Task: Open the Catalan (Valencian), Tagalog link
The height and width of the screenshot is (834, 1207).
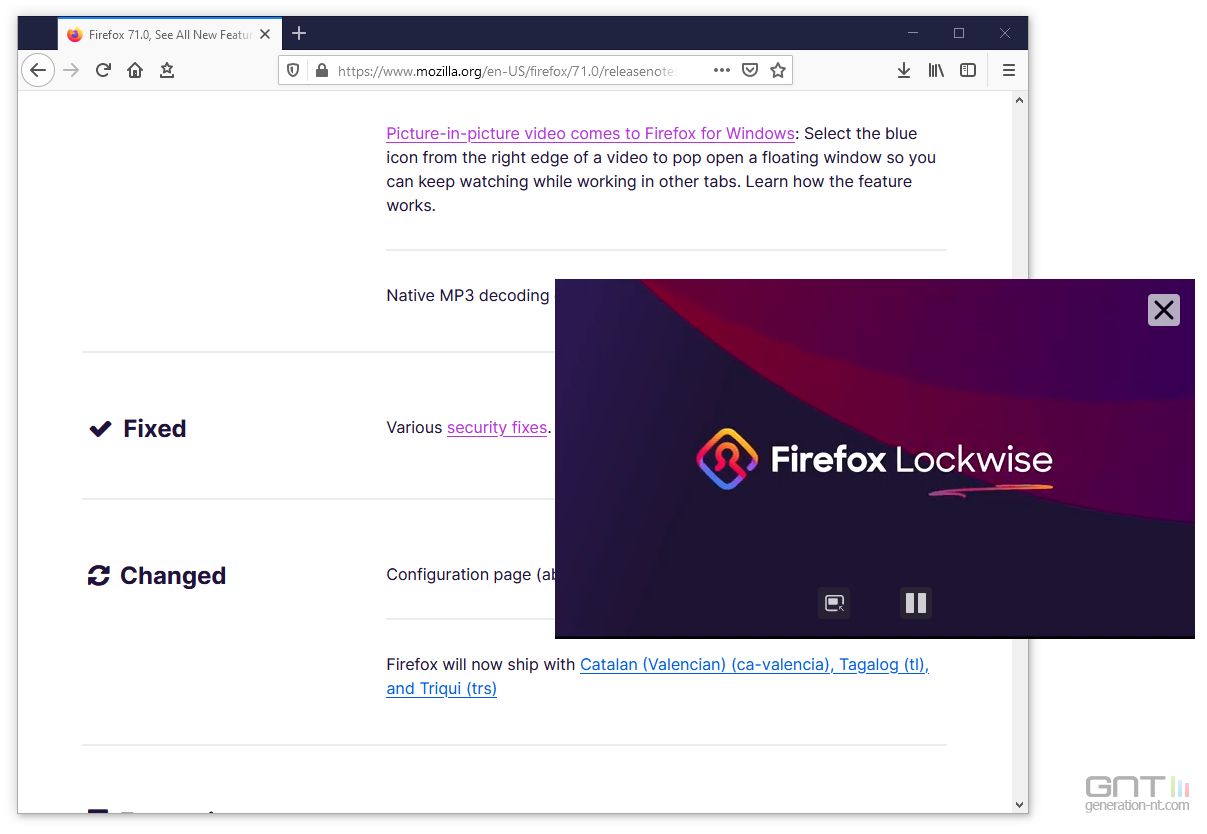Action: coord(755,664)
